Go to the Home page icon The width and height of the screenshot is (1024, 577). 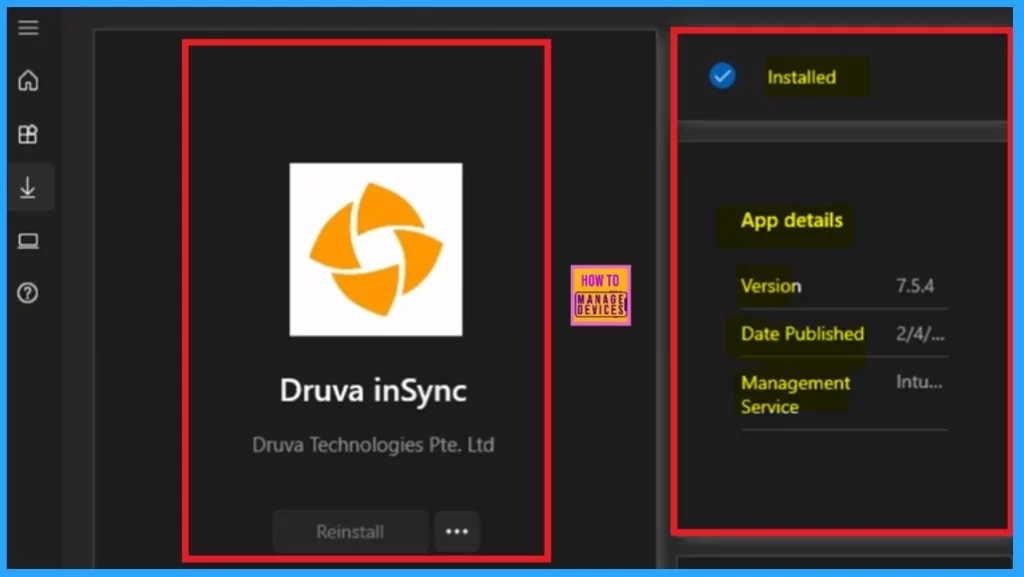pyautogui.click(x=28, y=80)
